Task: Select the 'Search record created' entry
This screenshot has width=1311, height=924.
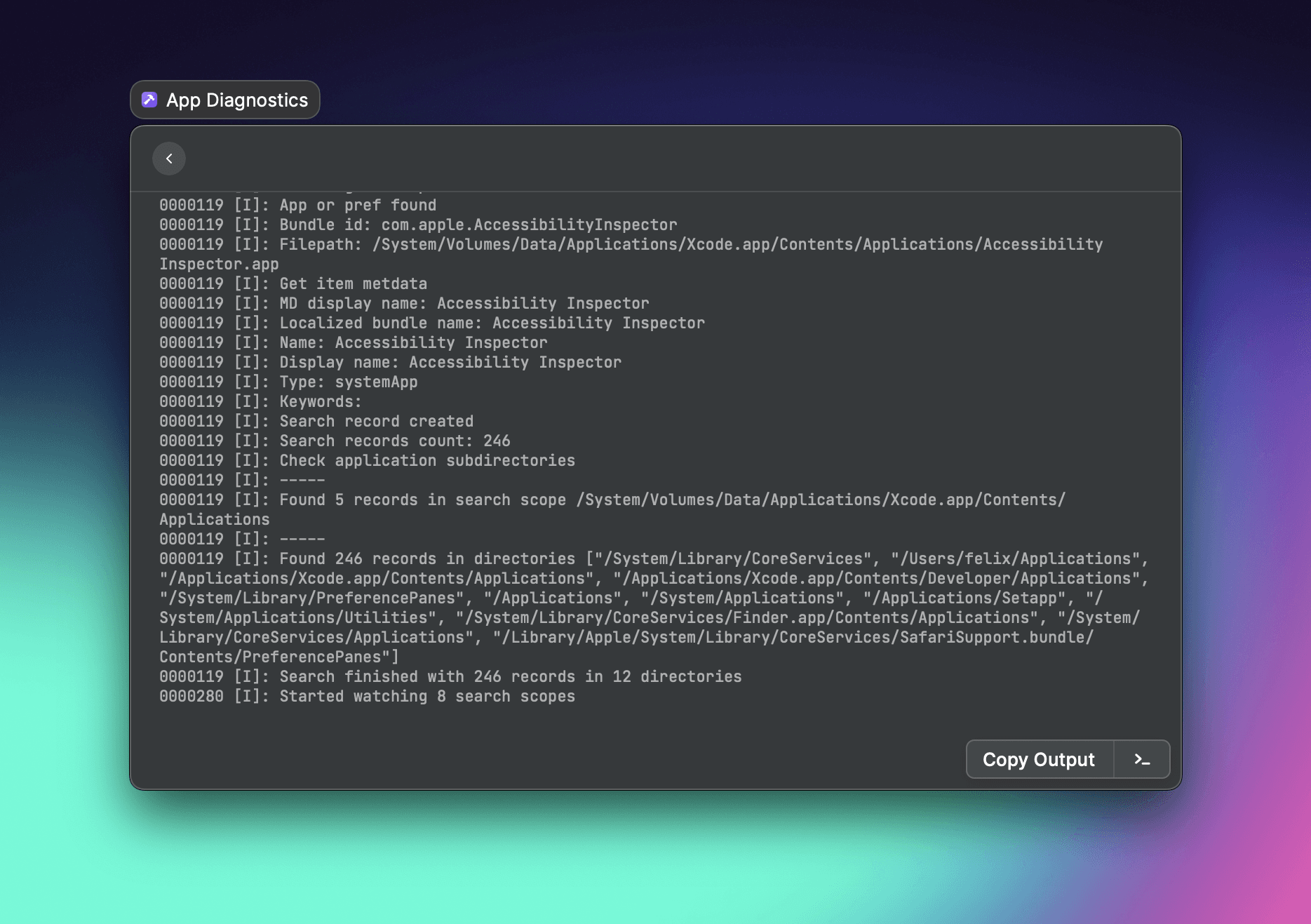Action: click(316, 421)
